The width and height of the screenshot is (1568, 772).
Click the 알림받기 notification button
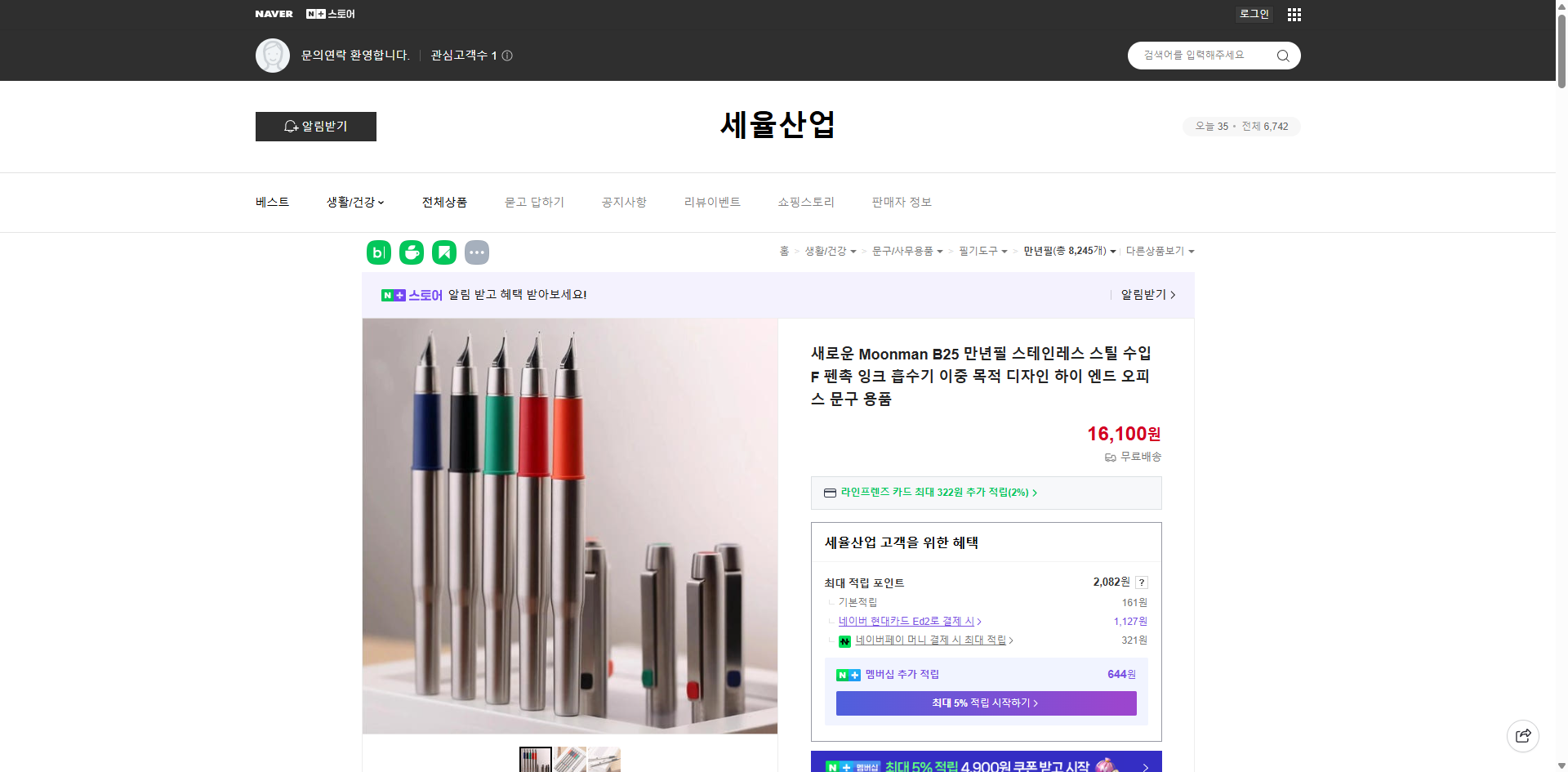click(x=315, y=127)
